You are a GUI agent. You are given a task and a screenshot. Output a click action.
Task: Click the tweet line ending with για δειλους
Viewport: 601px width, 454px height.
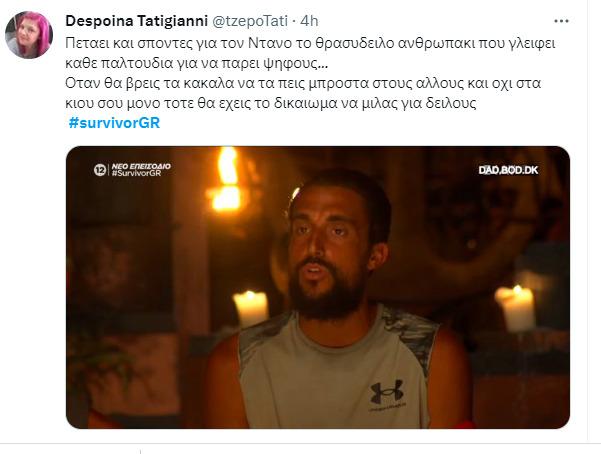[x=271, y=103]
